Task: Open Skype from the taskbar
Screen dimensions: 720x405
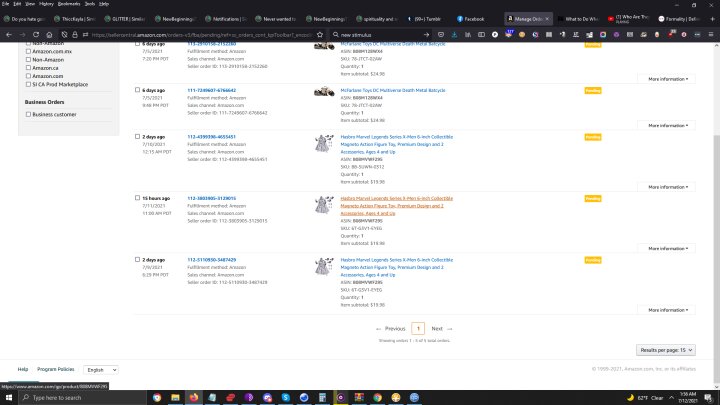Action: pyautogui.click(x=286, y=398)
